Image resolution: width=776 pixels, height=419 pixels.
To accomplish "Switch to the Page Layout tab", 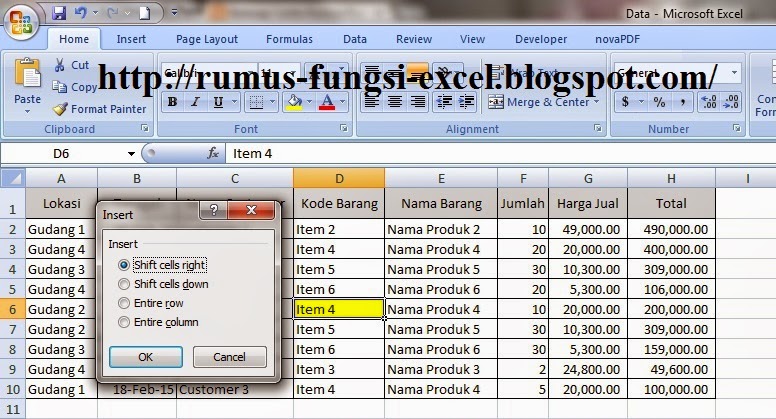I will 207,39.
